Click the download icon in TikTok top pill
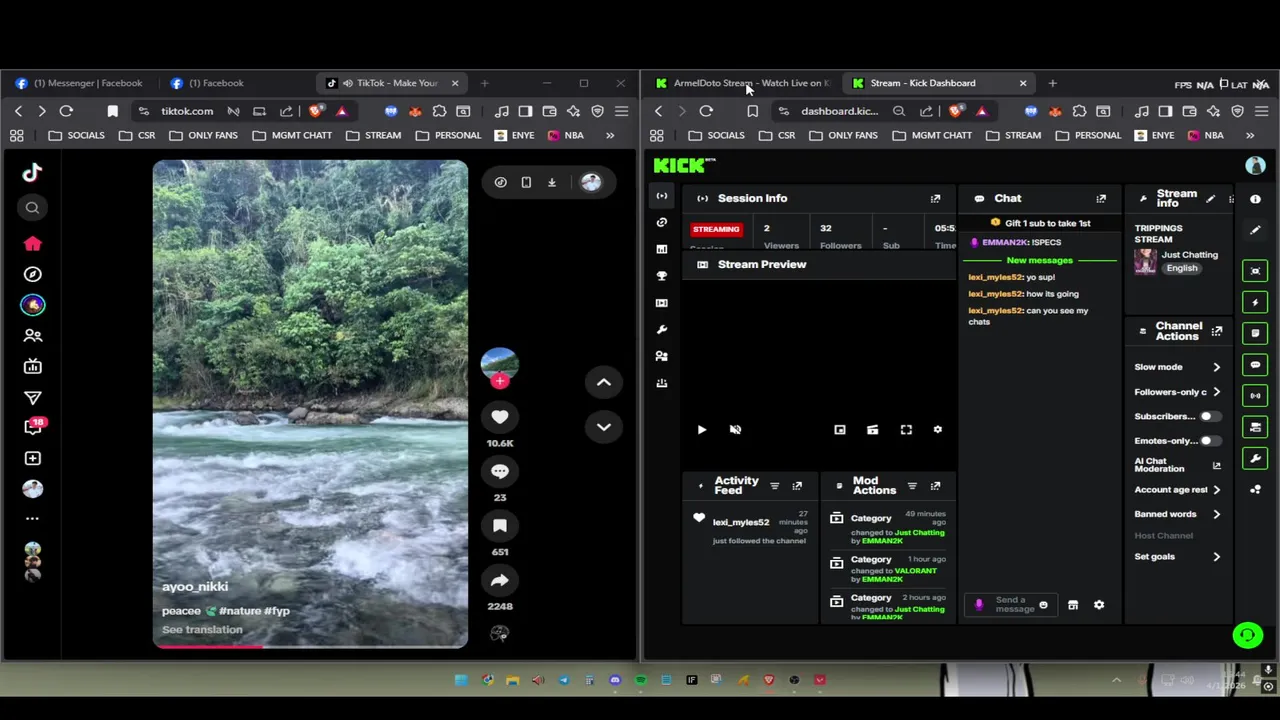Viewport: 1280px width, 720px height. 551,182
